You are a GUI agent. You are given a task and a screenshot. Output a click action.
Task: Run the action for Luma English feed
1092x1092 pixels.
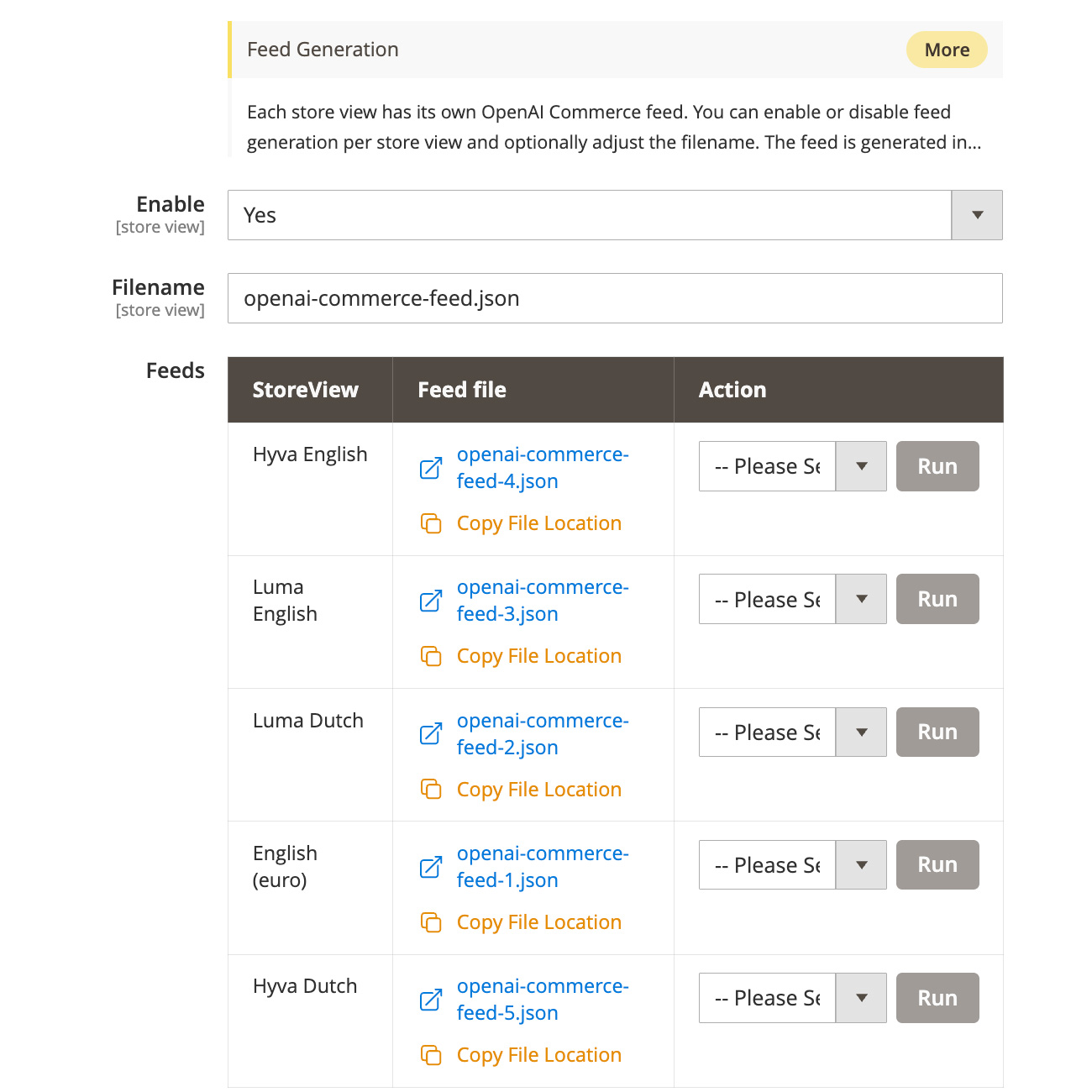(x=937, y=599)
